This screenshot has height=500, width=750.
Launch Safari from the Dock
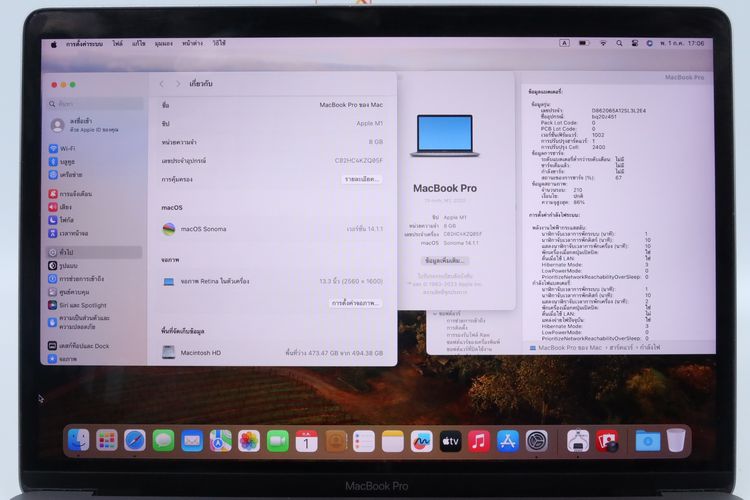coord(135,440)
